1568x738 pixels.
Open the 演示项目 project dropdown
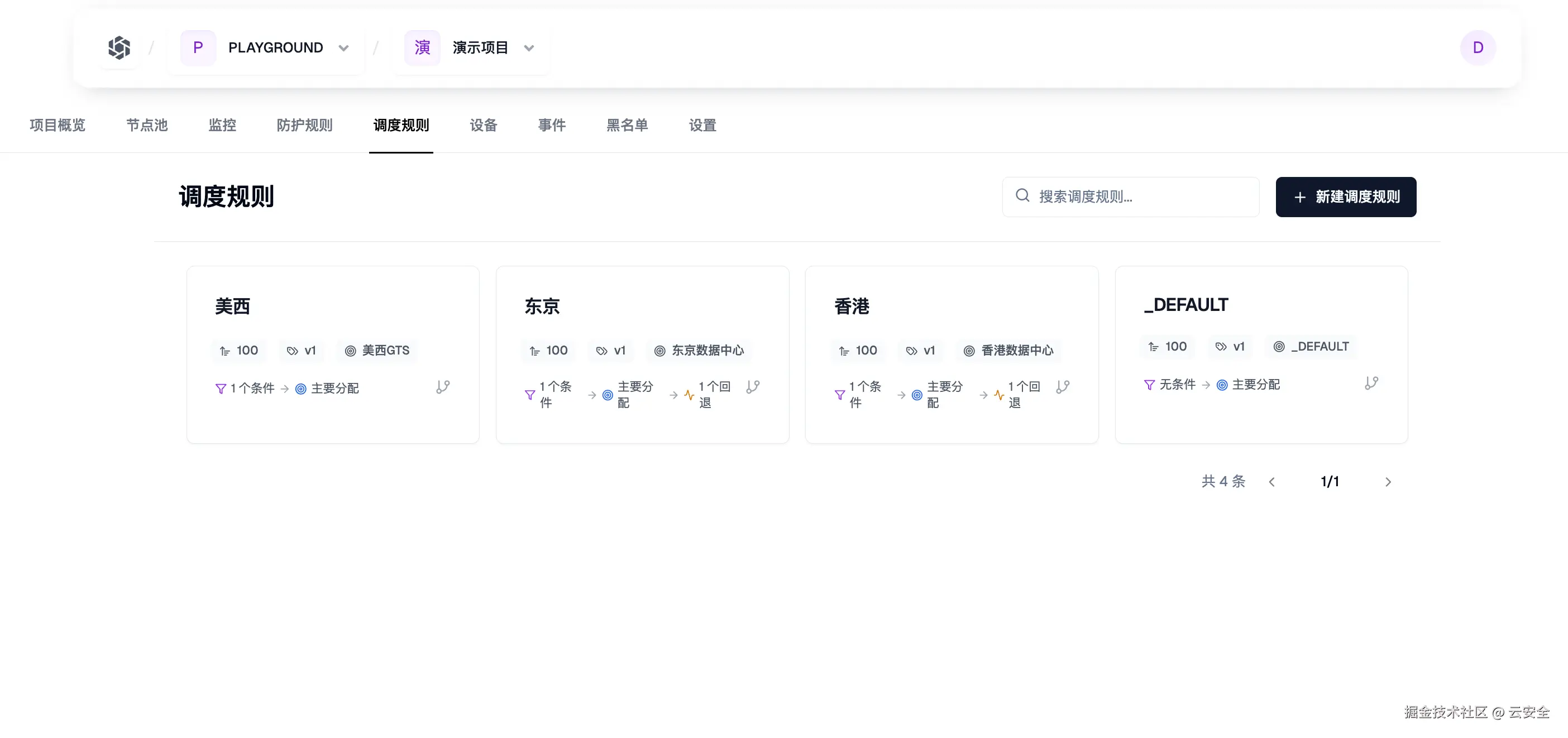click(529, 48)
